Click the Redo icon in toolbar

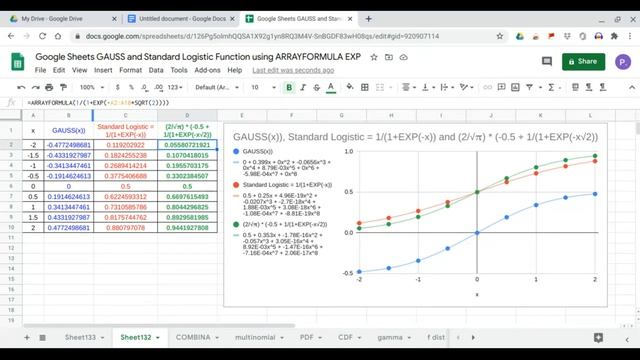[36, 87]
